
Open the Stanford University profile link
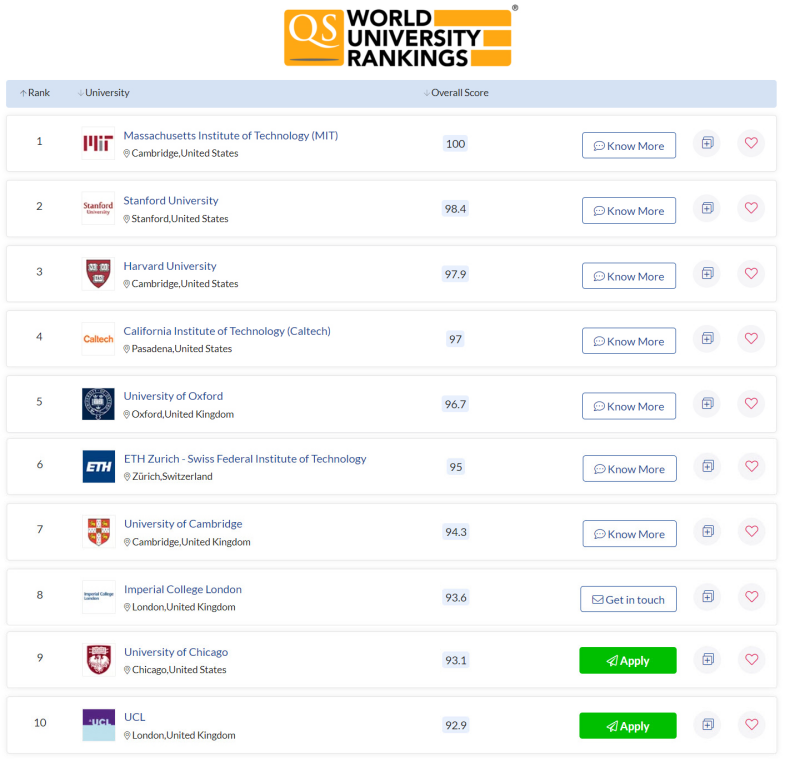[x=170, y=200]
